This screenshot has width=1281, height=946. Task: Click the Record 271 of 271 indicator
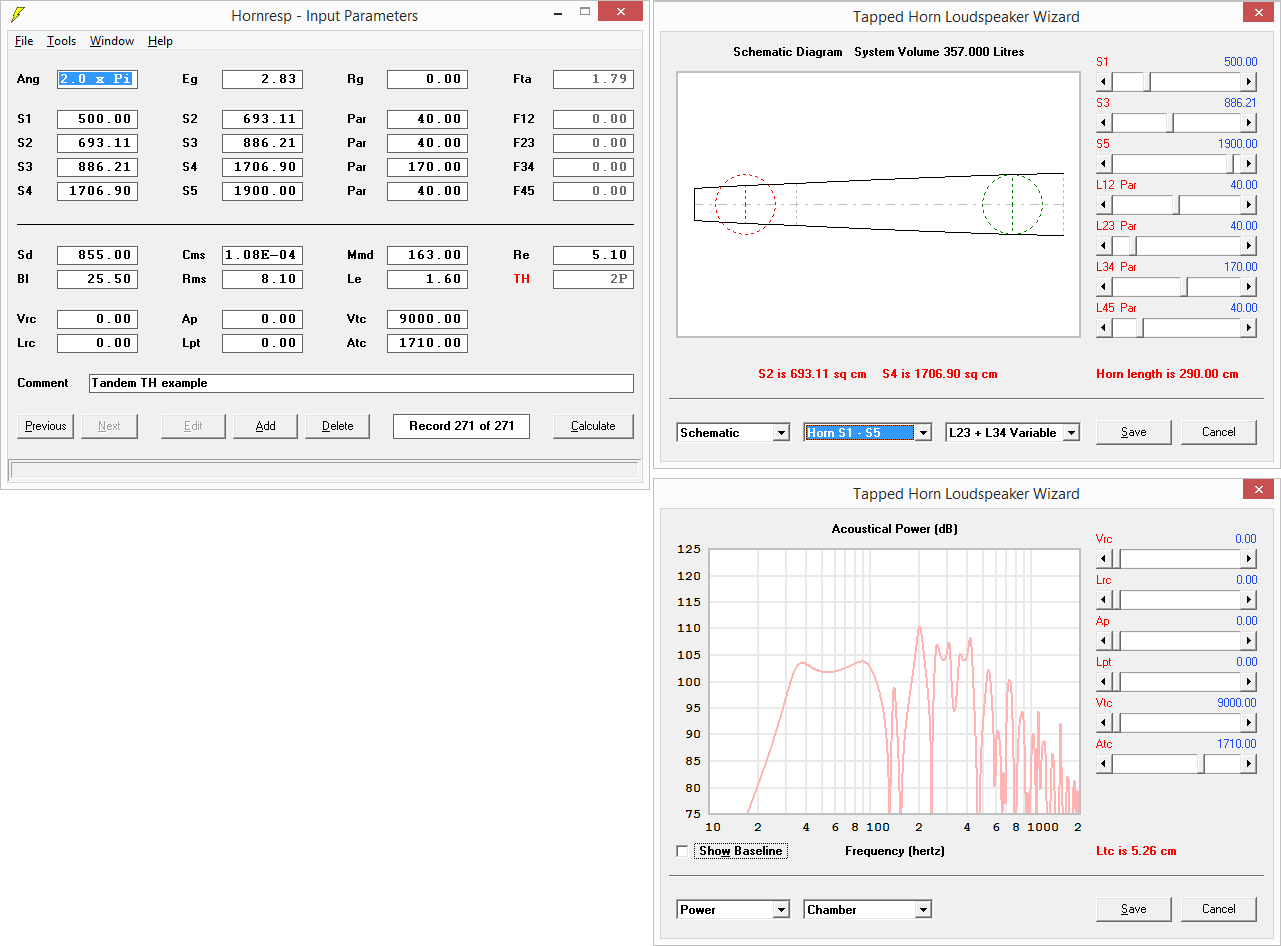[461, 426]
